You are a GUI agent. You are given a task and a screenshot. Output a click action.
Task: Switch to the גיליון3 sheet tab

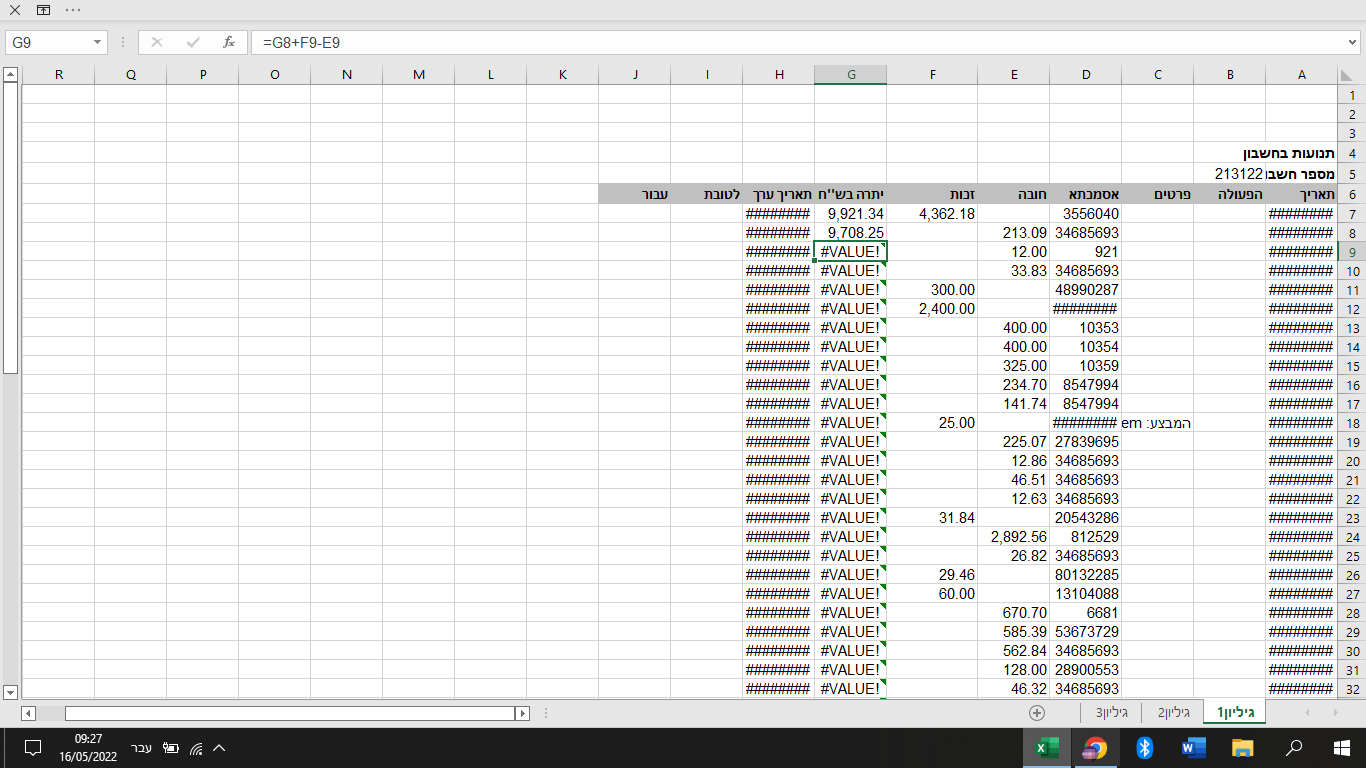[1112, 713]
